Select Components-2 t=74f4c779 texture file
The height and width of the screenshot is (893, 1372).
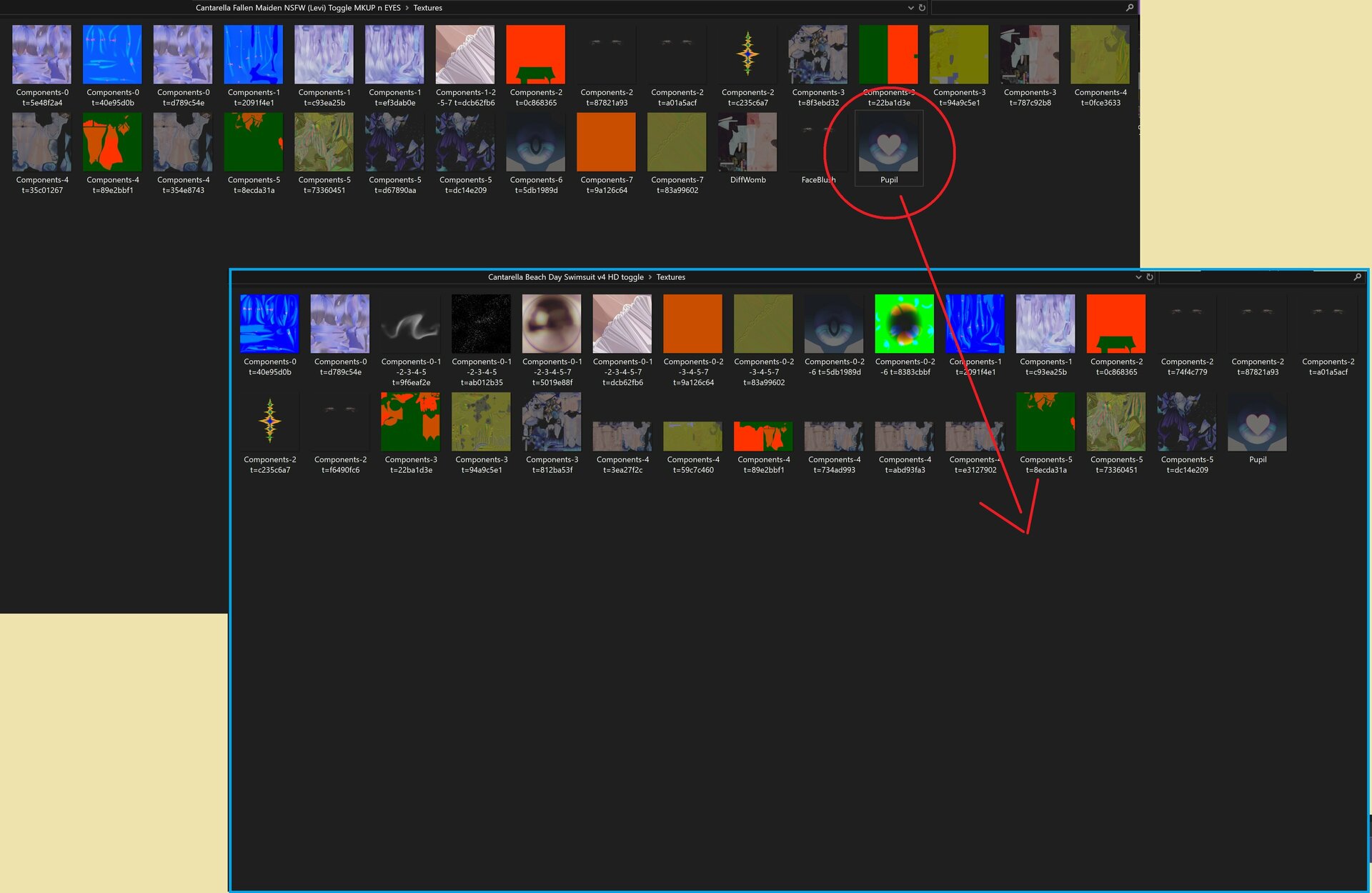[1187, 335]
